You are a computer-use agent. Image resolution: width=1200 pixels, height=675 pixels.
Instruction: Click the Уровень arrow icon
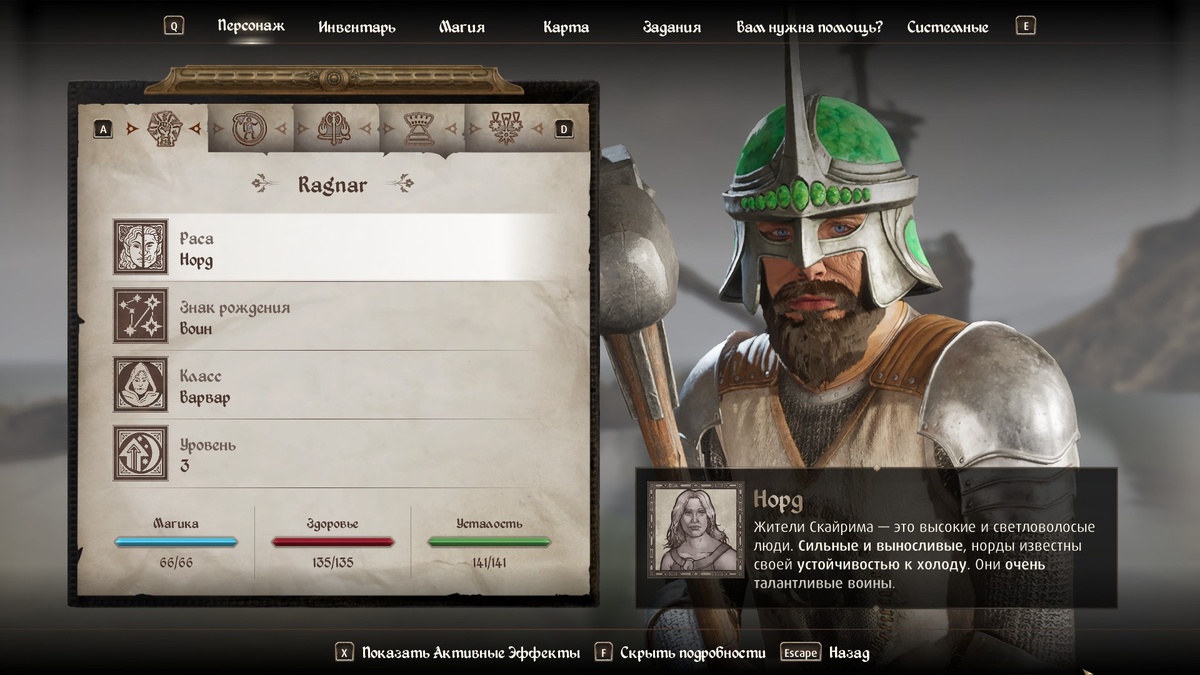pyautogui.click(x=140, y=453)
